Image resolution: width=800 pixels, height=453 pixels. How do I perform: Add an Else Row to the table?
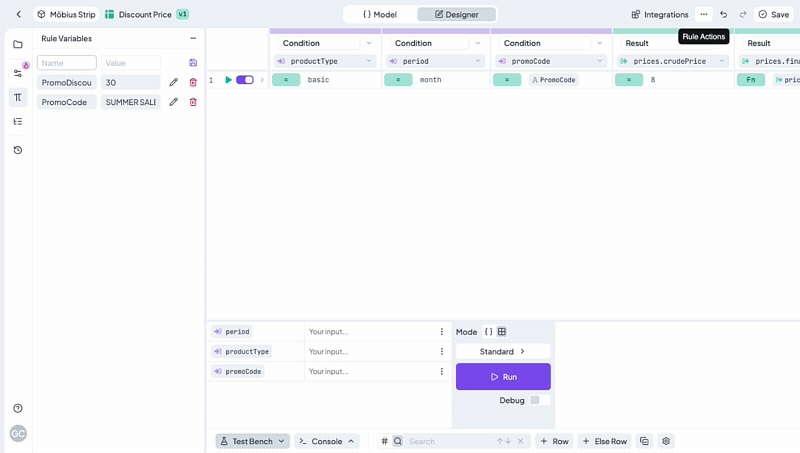coord(604,441)
